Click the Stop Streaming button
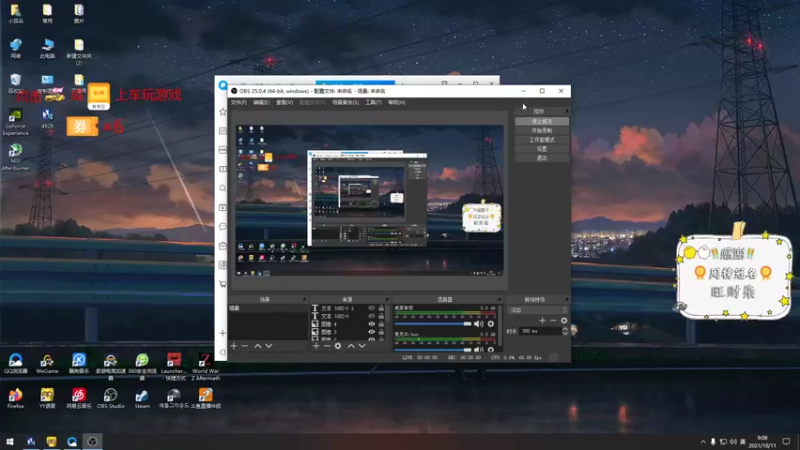Screen dimensions: 800x450 point(542,121)
